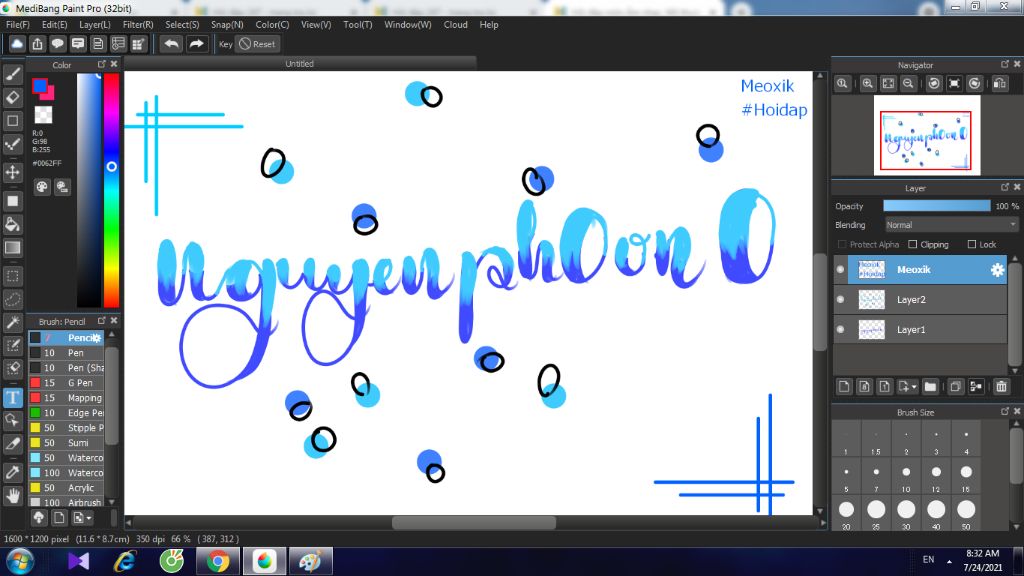Open Windows Start button
Viewport: 1024px width, 576px height.
(20, 561)
